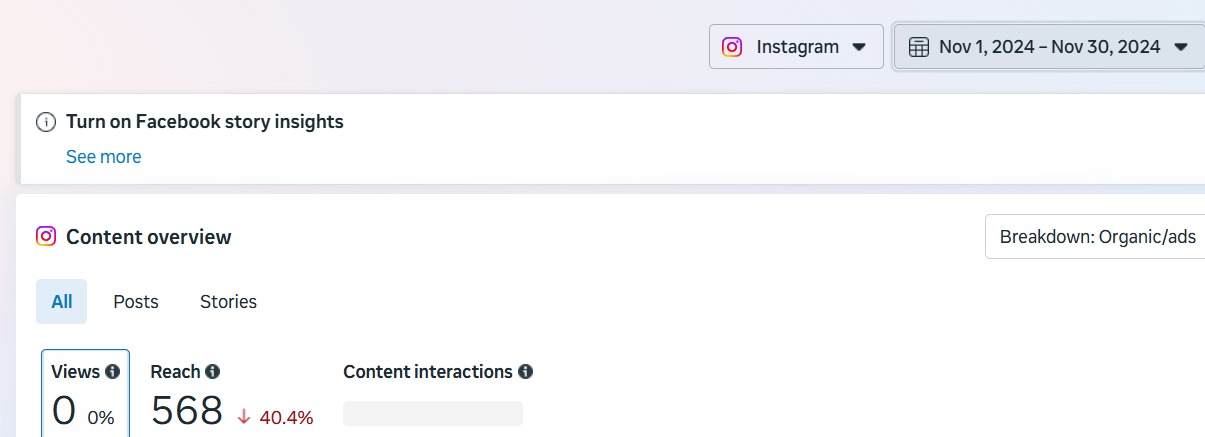Click the Turn on Facebook story insights heading

tap(204, 122)
